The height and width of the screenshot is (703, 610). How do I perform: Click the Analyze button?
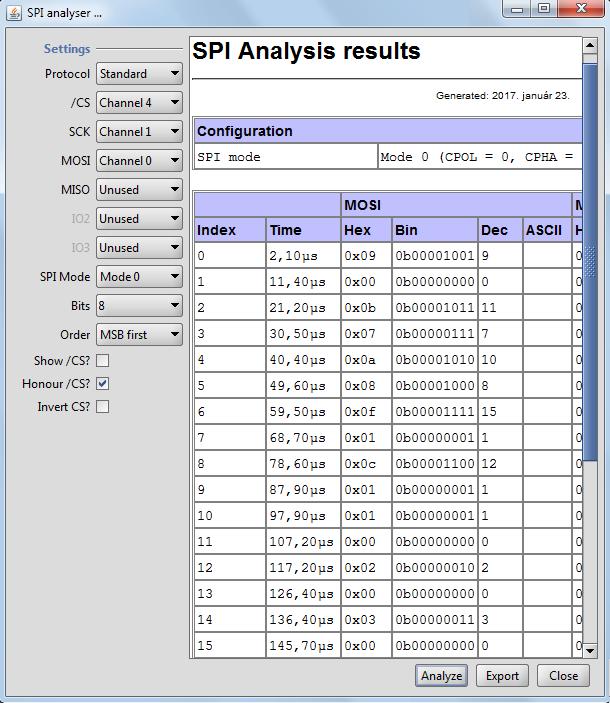tap(441, 676)
